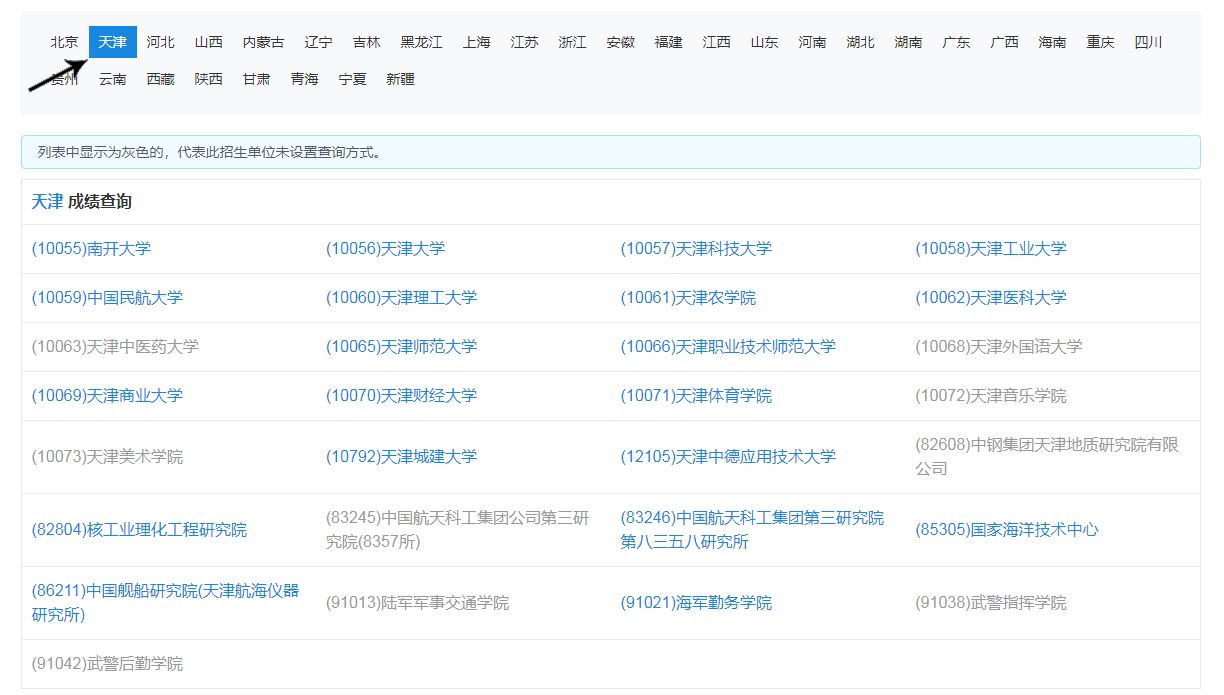Open (10055)南开大学 score query link
1224x695 pixels.
click(x=91, y=249)
